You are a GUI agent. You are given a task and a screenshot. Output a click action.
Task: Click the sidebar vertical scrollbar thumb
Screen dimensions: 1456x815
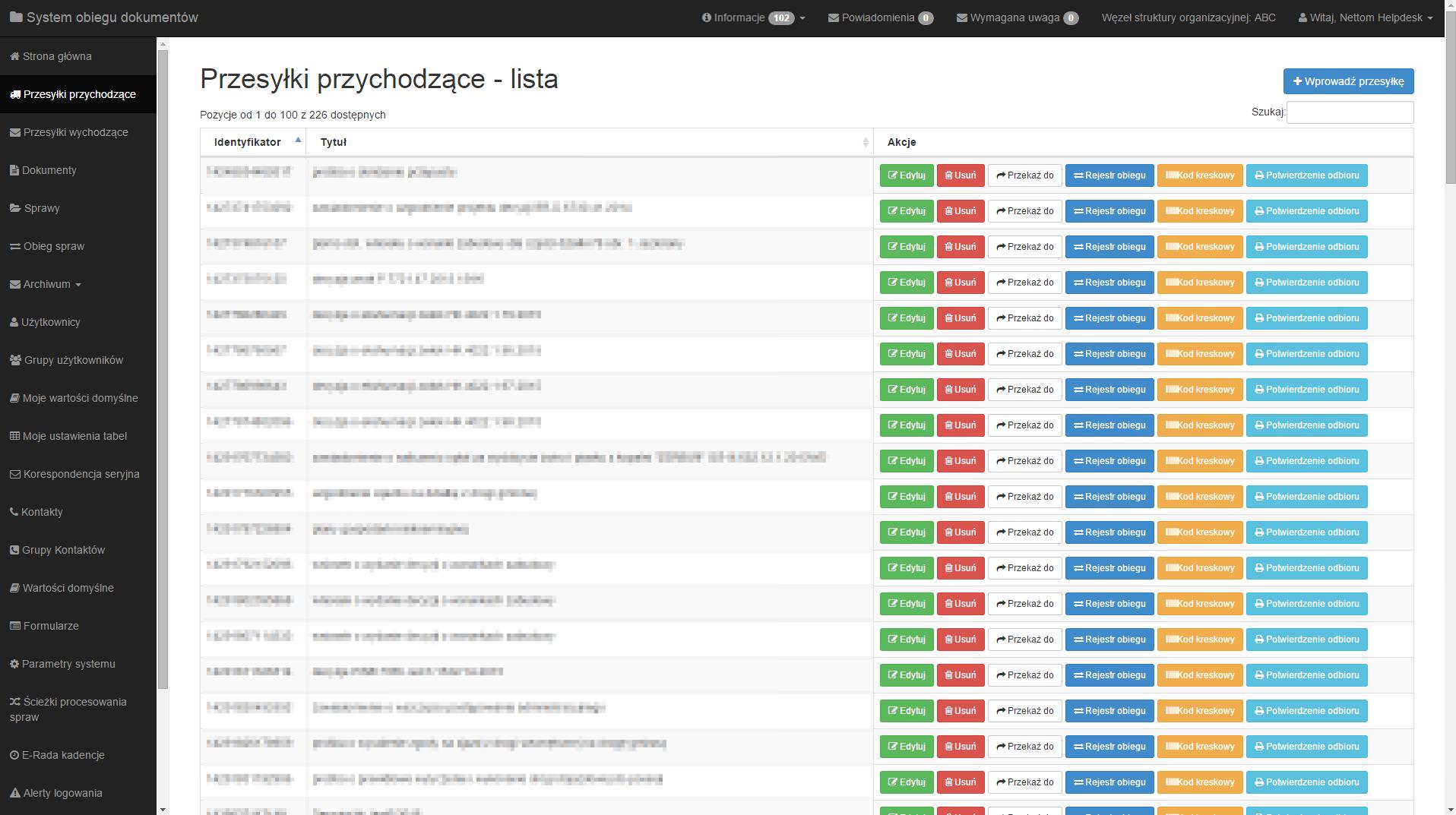coord(162,365)
